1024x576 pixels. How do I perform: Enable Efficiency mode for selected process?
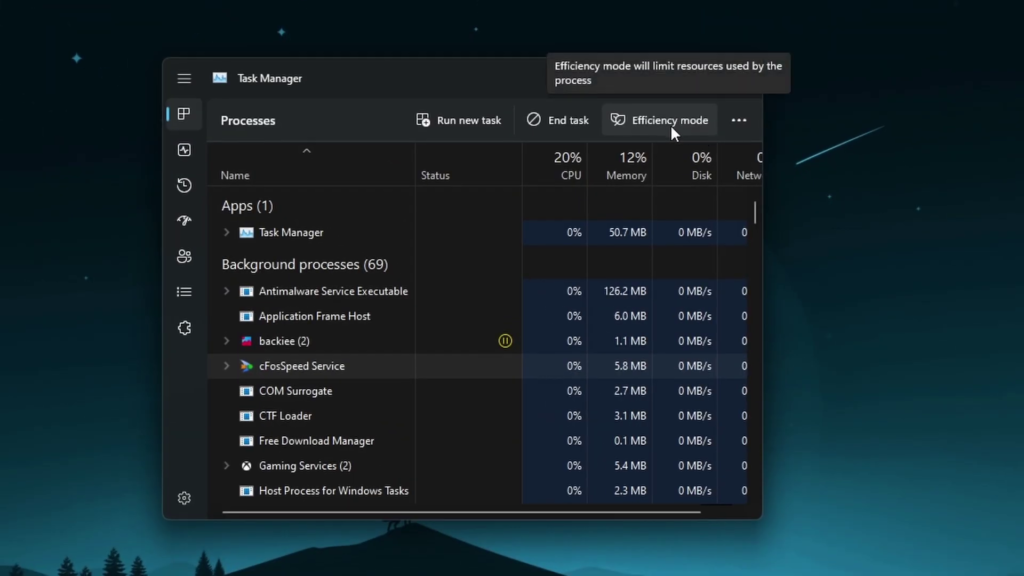(x=660, y=120)
